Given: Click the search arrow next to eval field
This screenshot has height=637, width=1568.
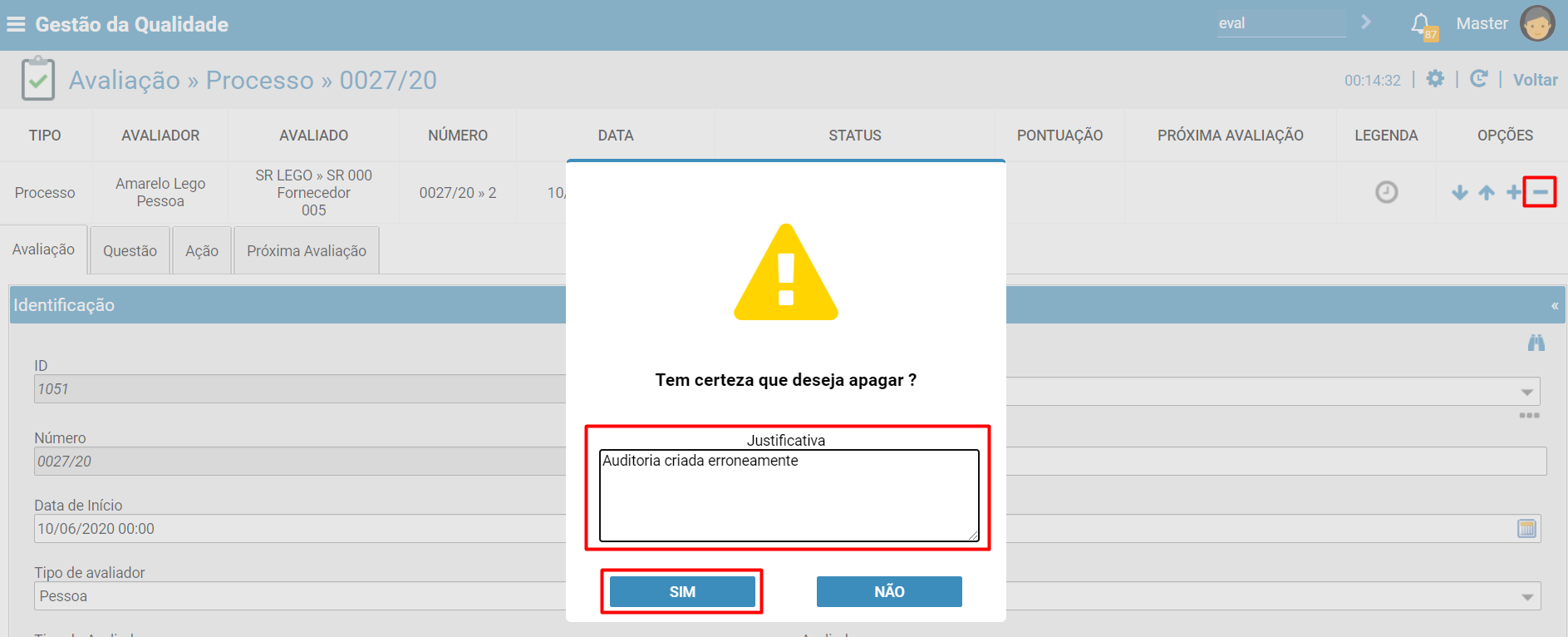Looking at the screenshot, I should (x=1366, y=22).
